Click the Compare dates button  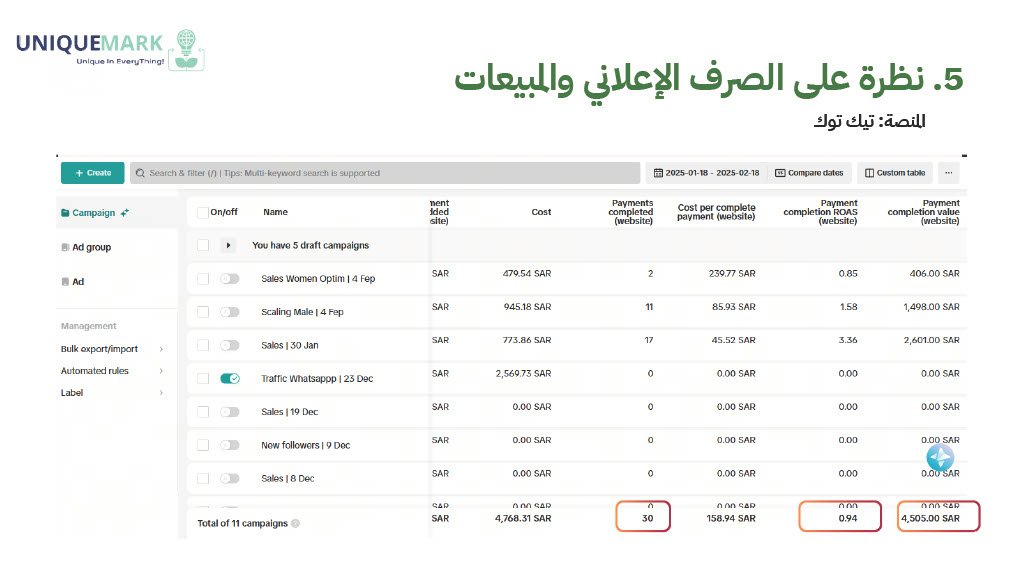tap(809, 173)
